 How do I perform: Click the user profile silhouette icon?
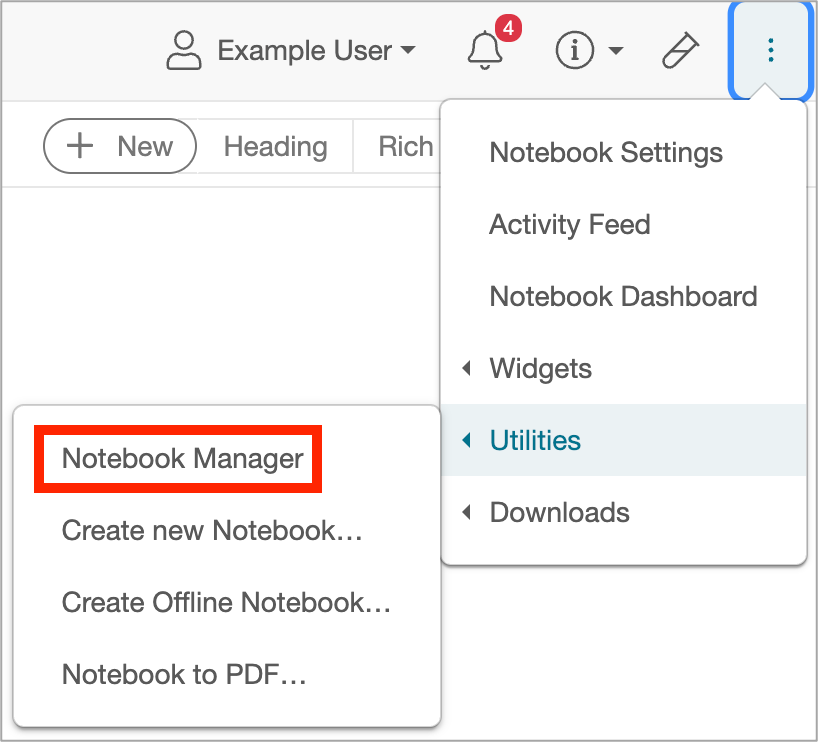[183, 50]
